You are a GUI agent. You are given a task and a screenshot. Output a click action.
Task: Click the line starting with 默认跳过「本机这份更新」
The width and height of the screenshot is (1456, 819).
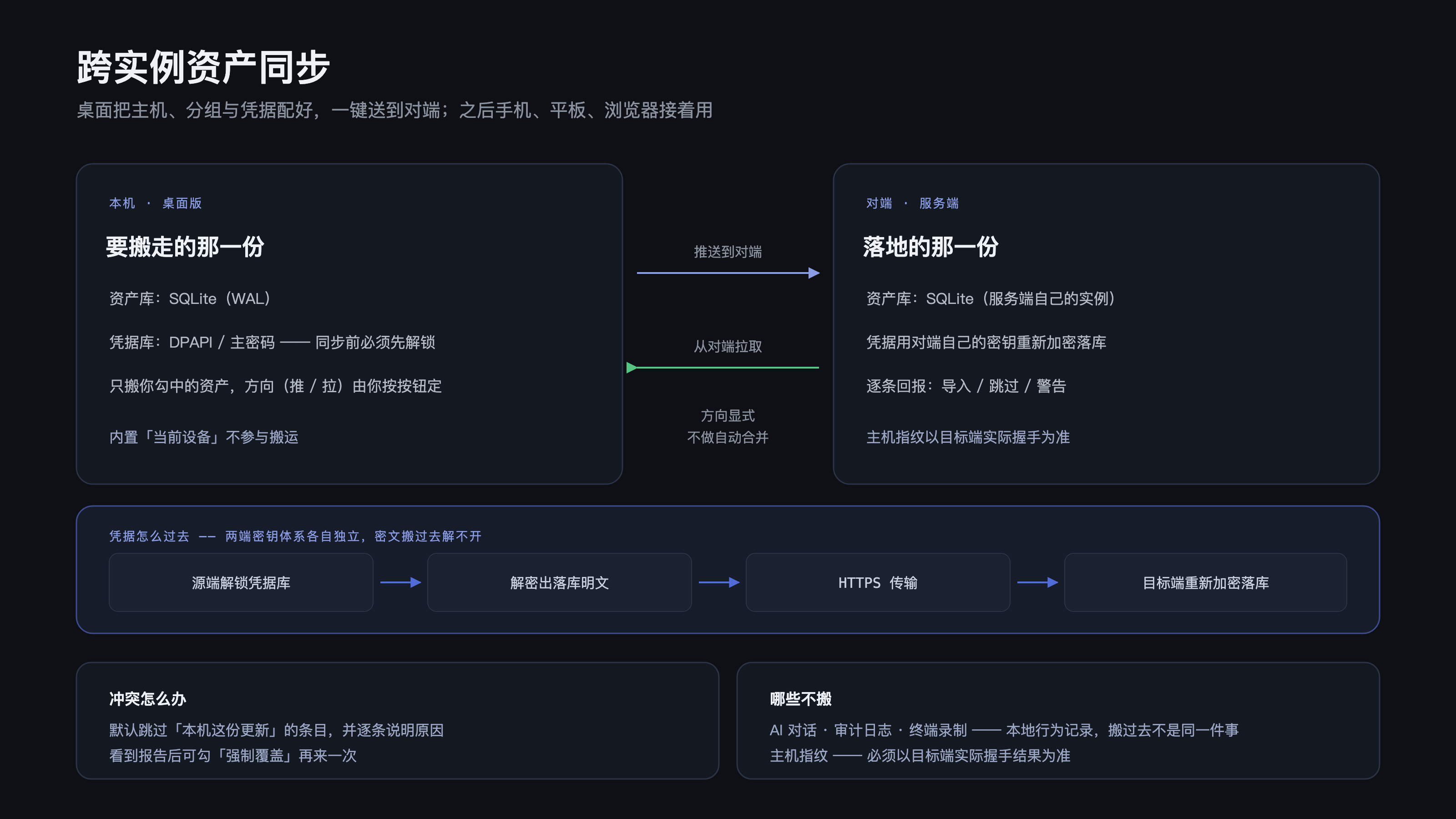(276, 730)
